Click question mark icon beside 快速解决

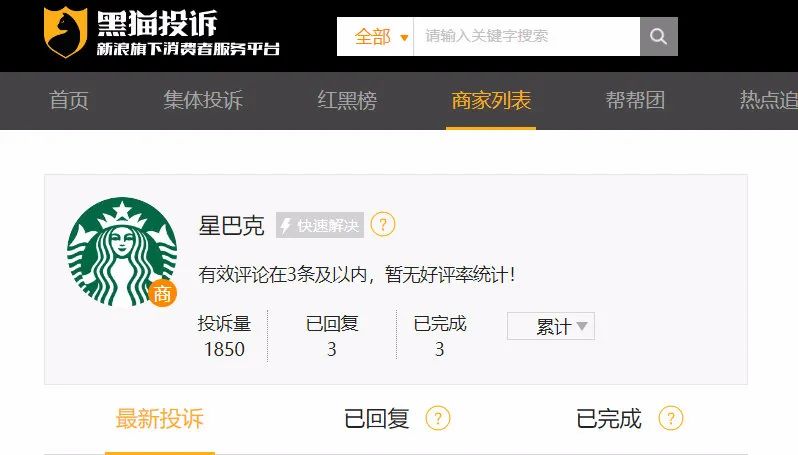pyautogui.click(x=383, y=224)
